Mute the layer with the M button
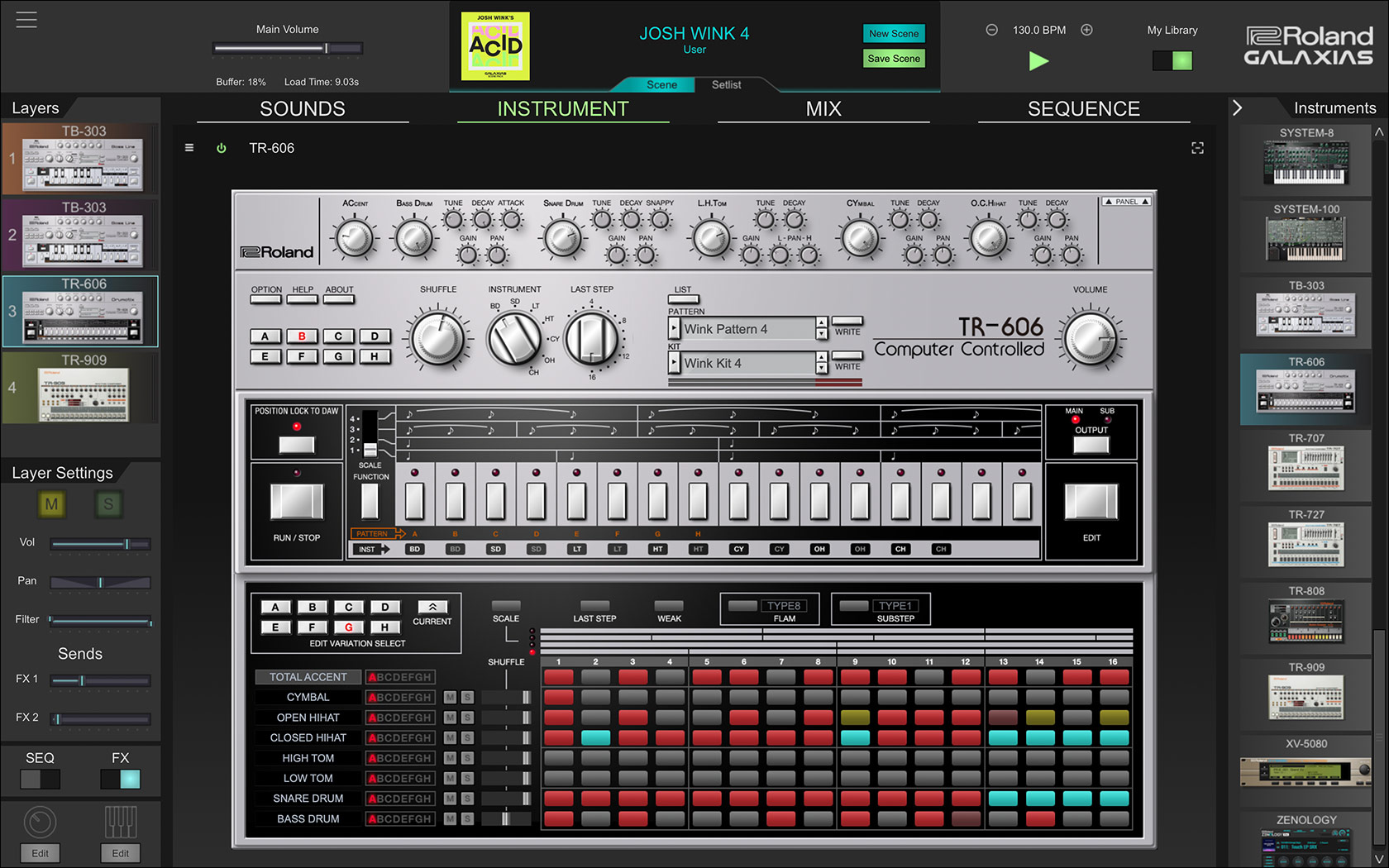 coord(51,504)
